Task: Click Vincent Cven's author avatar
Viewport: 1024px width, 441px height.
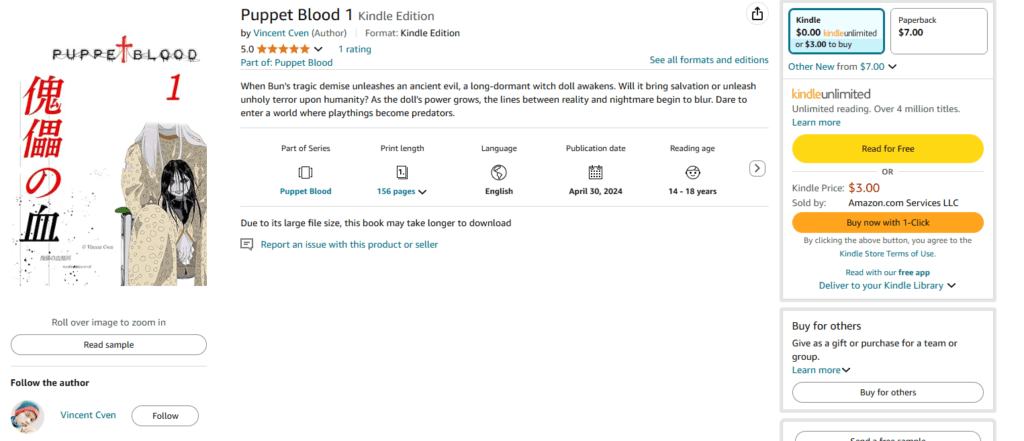Action: pyautogui.click(x=27, y=416)
